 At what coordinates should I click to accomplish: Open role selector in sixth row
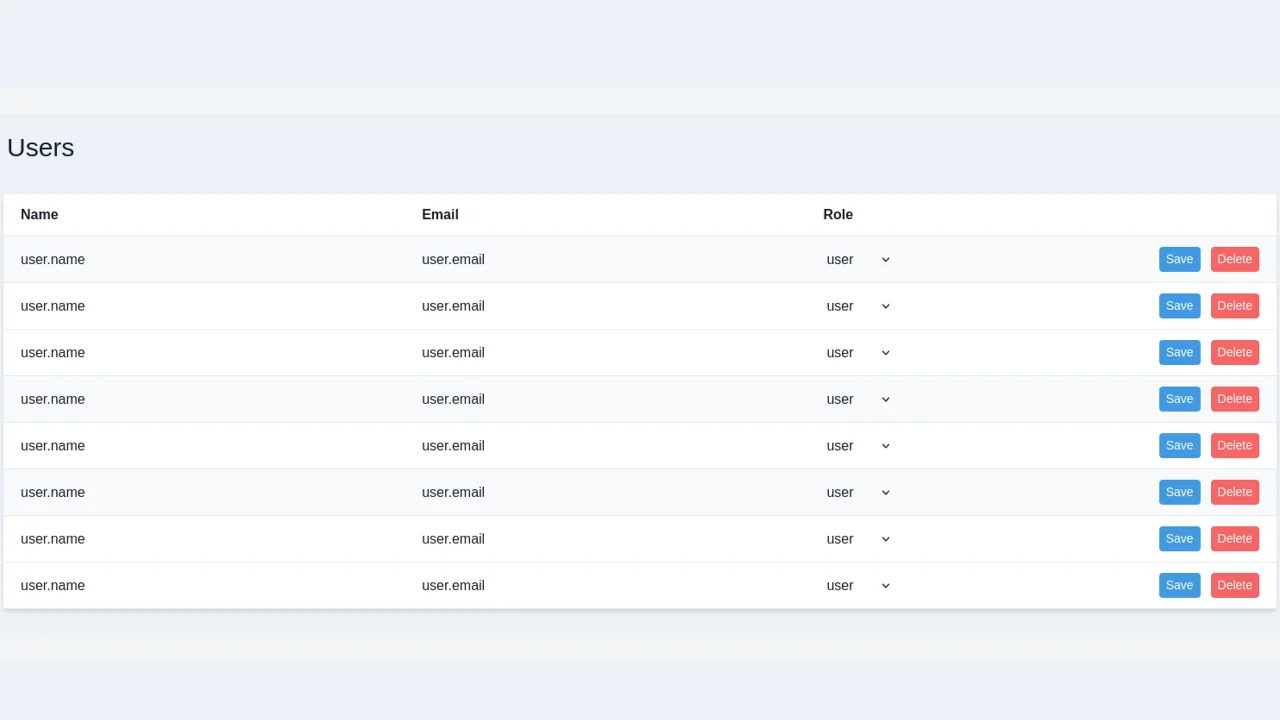coord(858,492)
